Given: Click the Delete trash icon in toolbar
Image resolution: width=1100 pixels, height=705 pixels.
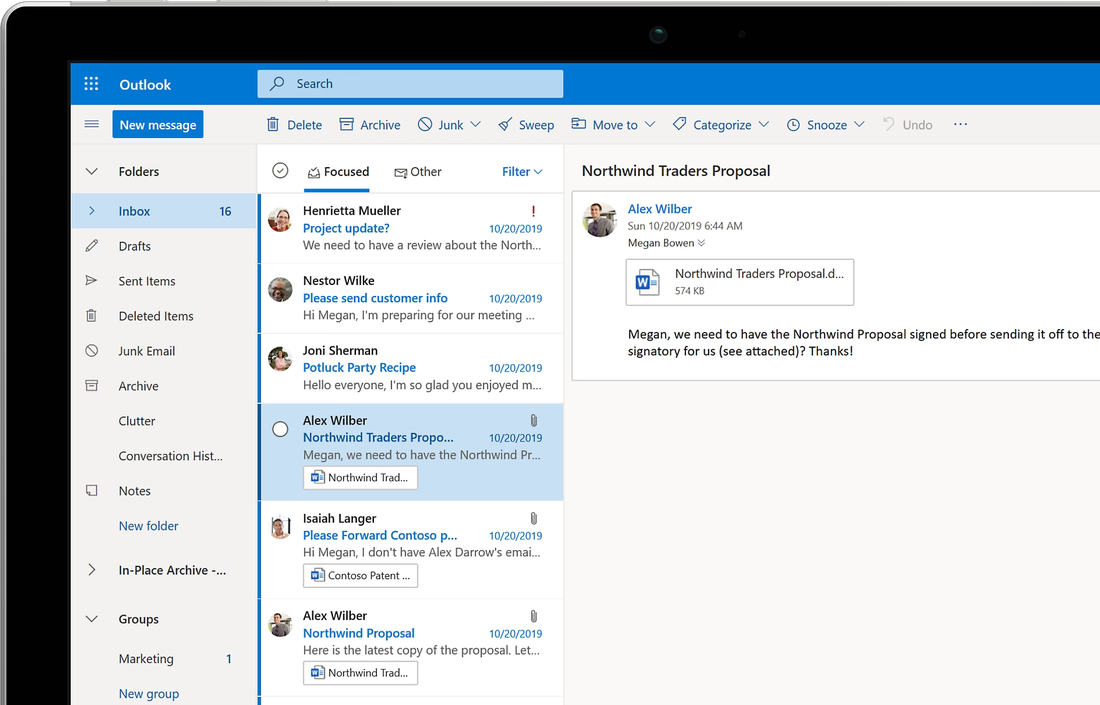Looking at the screenshot, I should point(273,124).
